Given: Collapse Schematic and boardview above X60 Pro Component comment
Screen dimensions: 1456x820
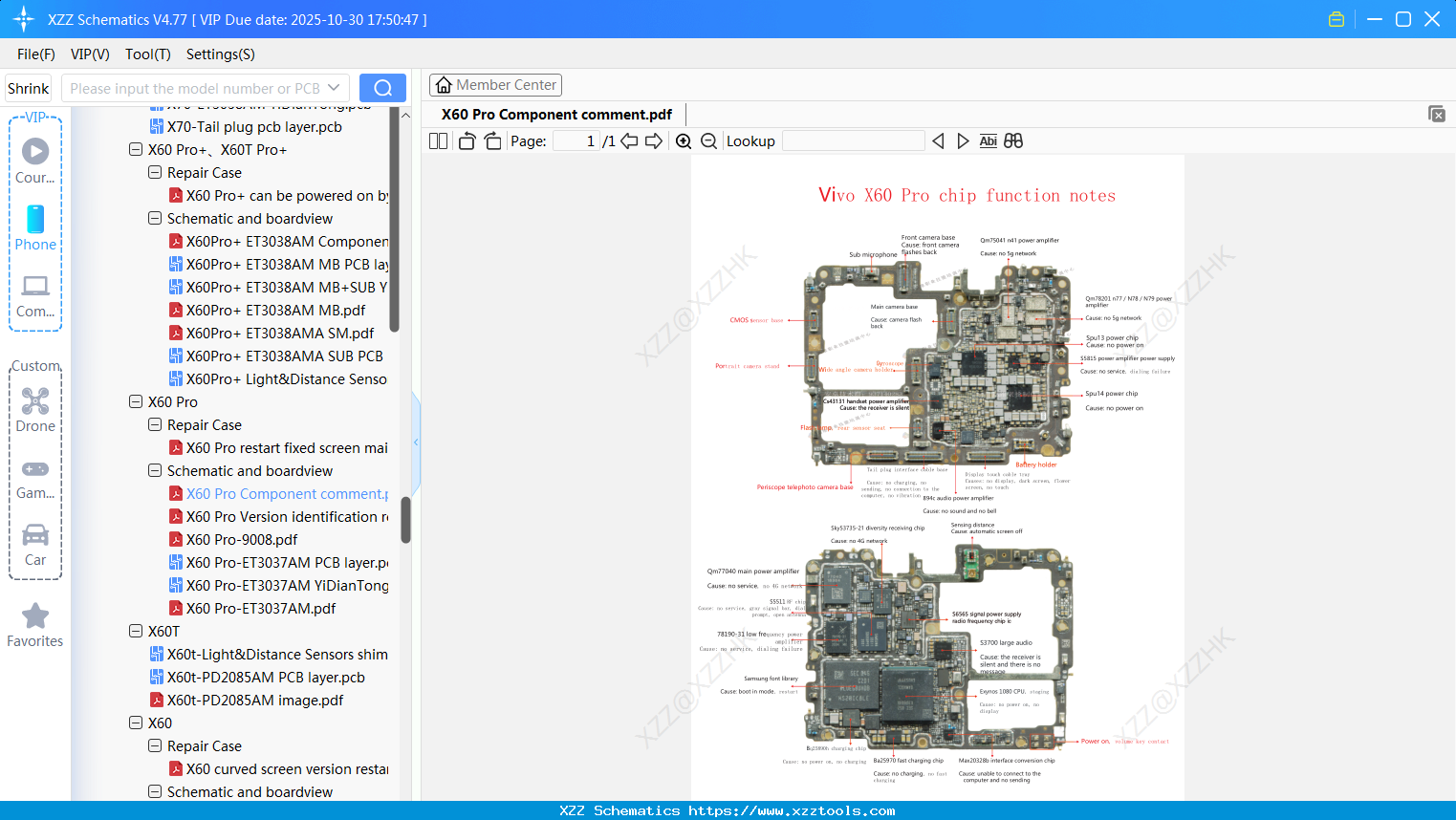Looking at the screenshot, I should coord(155,471).
